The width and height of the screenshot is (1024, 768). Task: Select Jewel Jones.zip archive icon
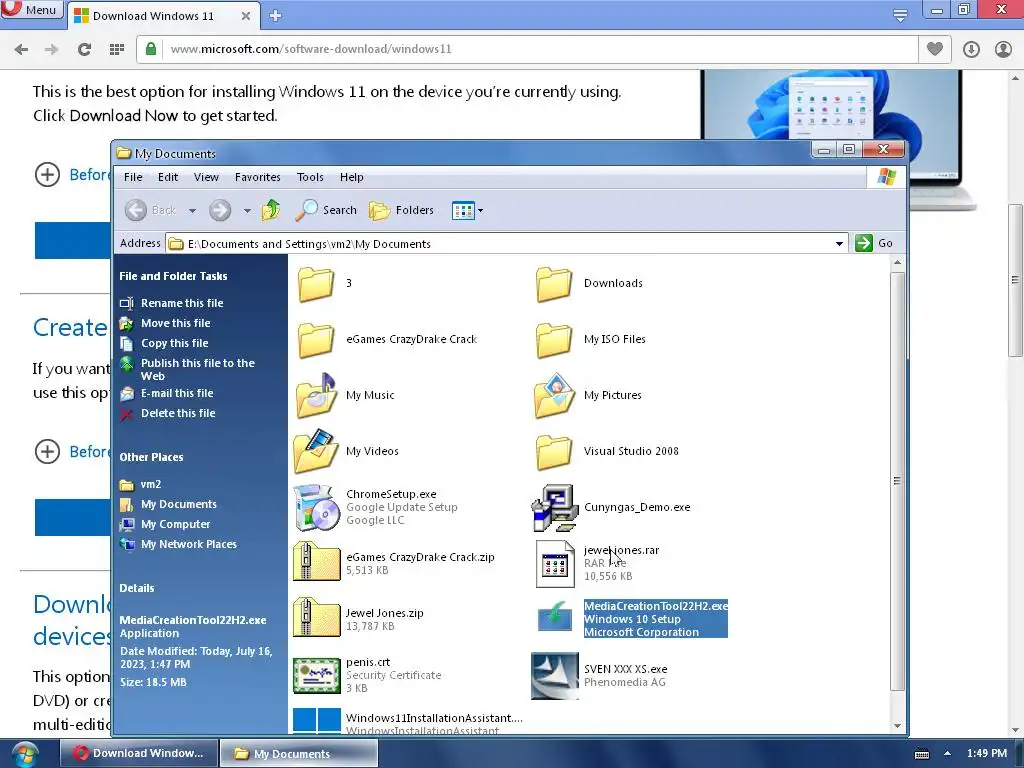[317, 618]
